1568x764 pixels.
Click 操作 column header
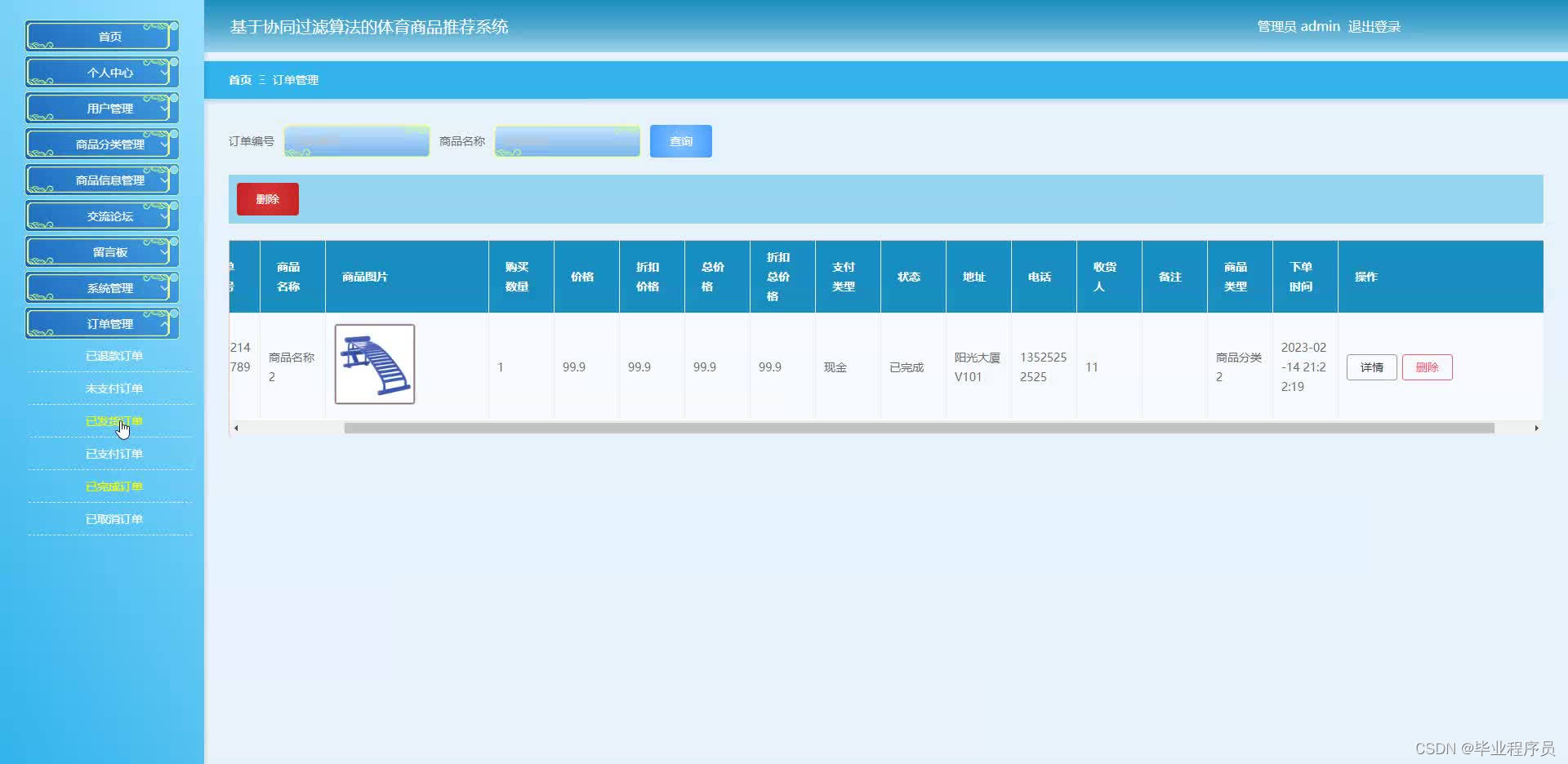pos(1441,277)
